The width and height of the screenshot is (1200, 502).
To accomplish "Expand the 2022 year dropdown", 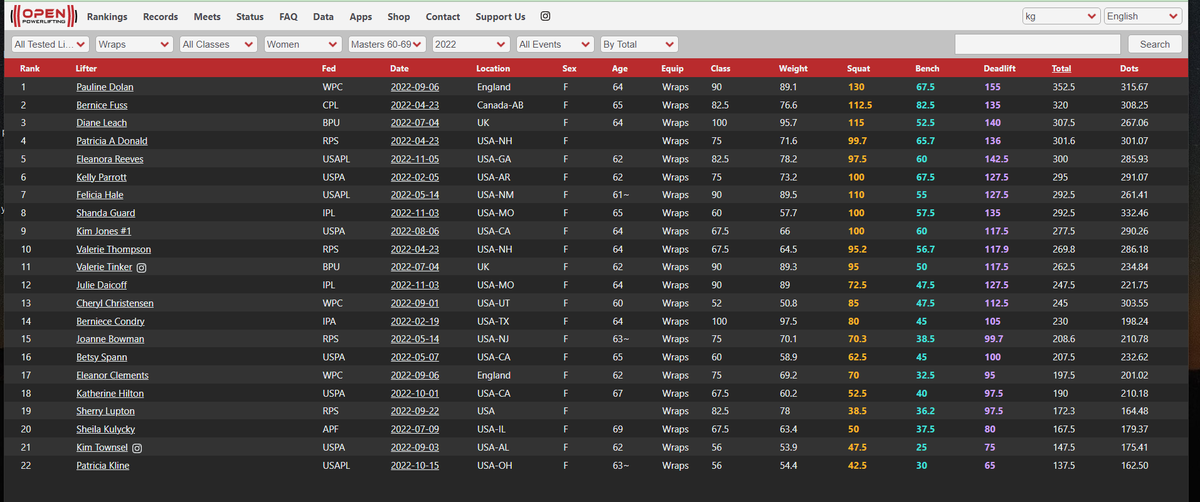I will click(x=471, y=44).
